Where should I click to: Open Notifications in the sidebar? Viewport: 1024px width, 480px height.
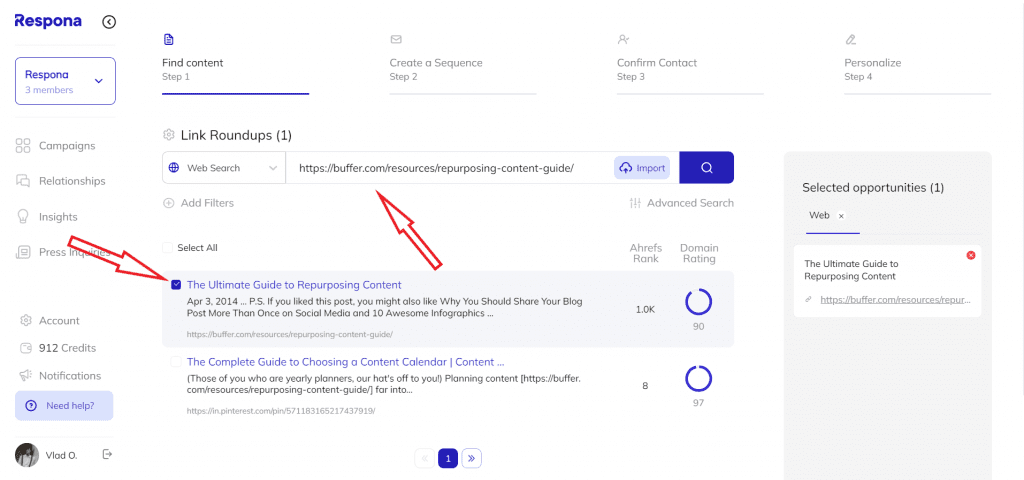70,376
